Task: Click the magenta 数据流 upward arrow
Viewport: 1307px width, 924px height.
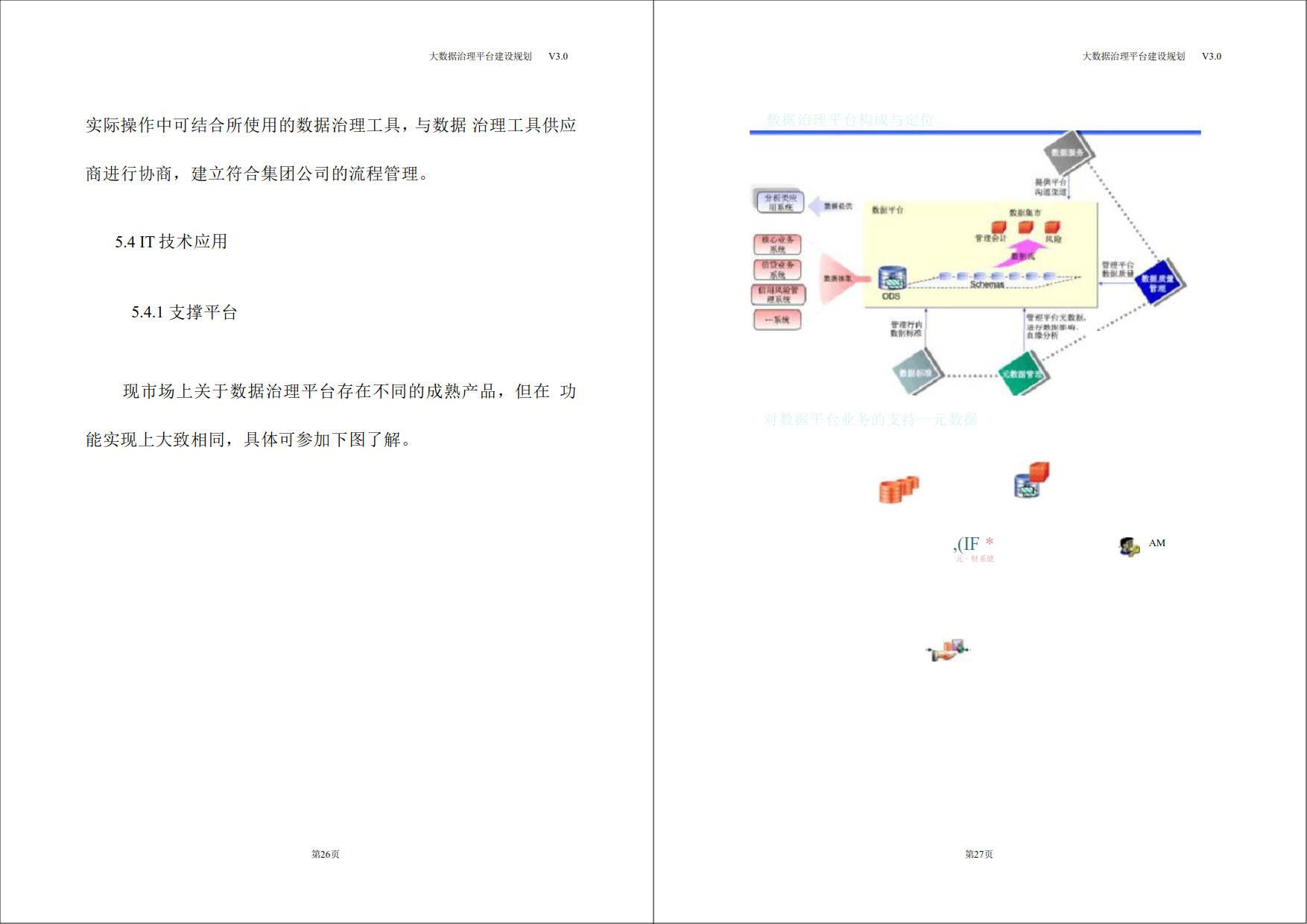Action: [x=1022, y=253]
